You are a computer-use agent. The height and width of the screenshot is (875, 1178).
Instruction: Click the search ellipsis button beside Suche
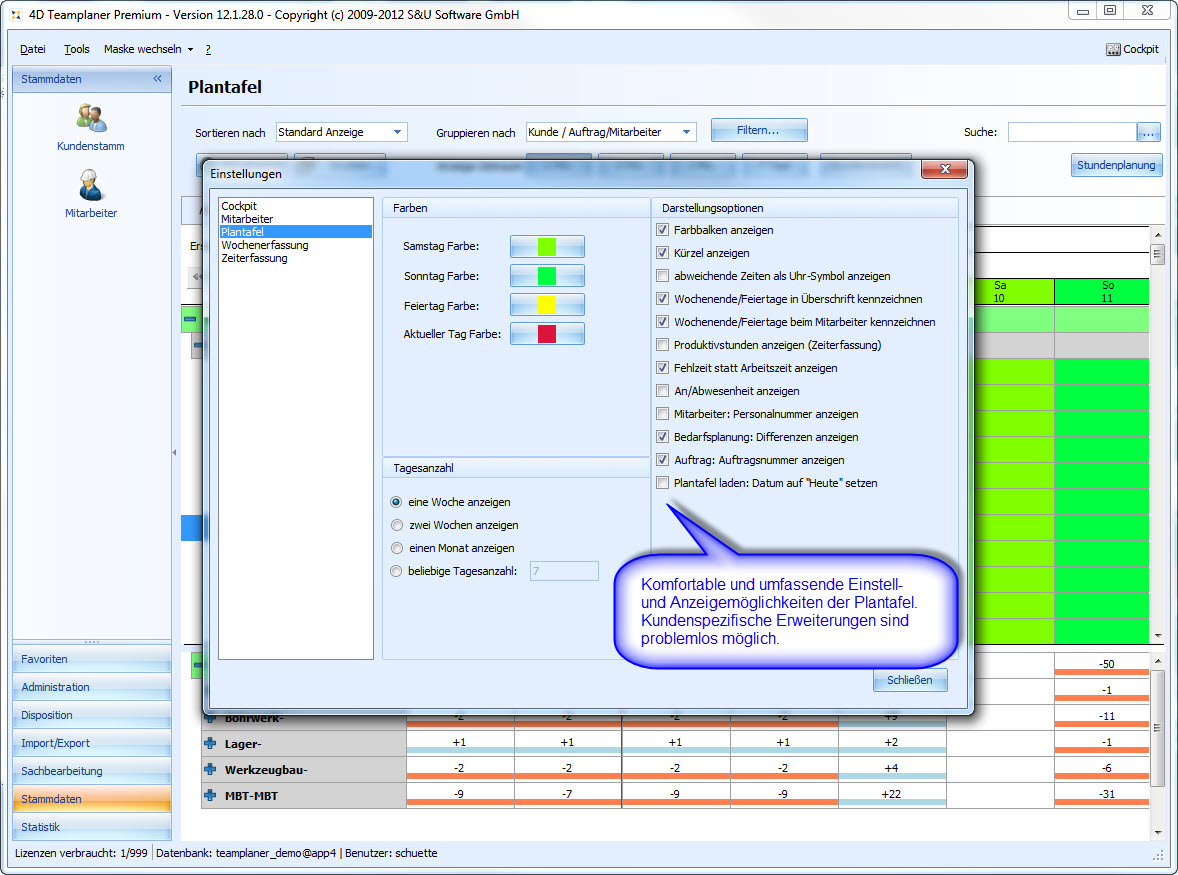click(x=1147, y=132)
